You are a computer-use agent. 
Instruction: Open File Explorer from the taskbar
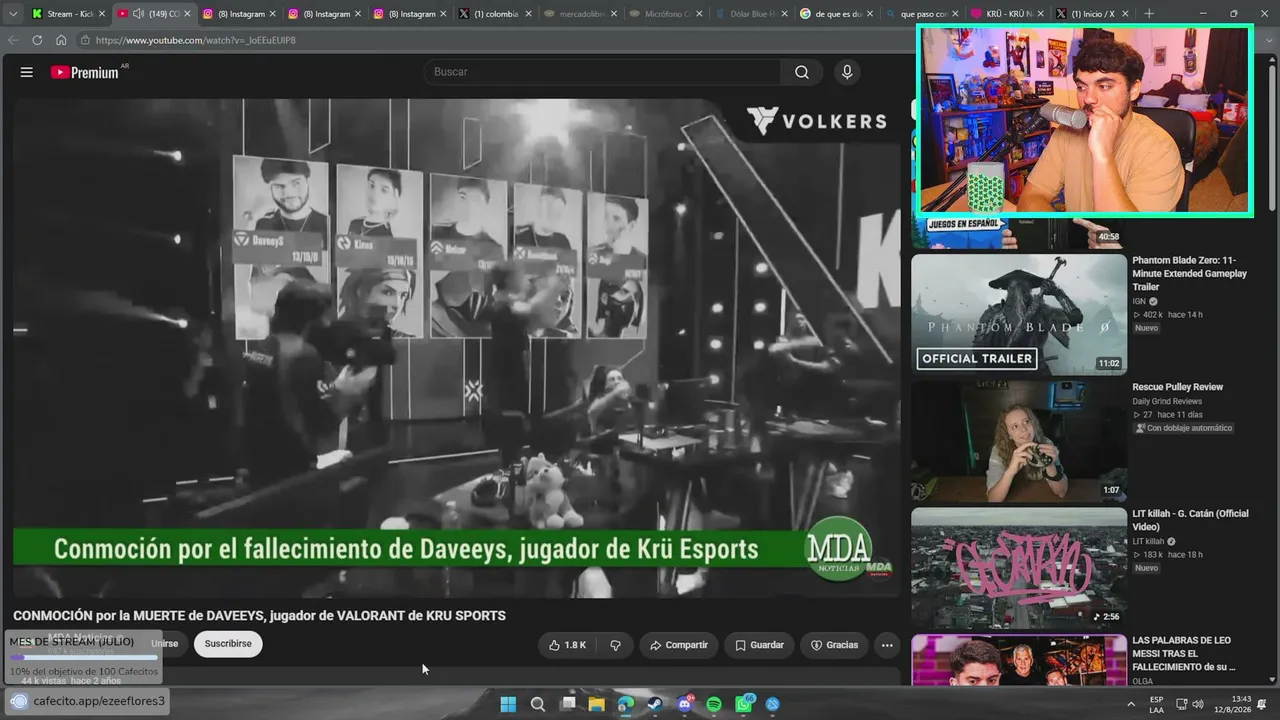pos(597,704)
